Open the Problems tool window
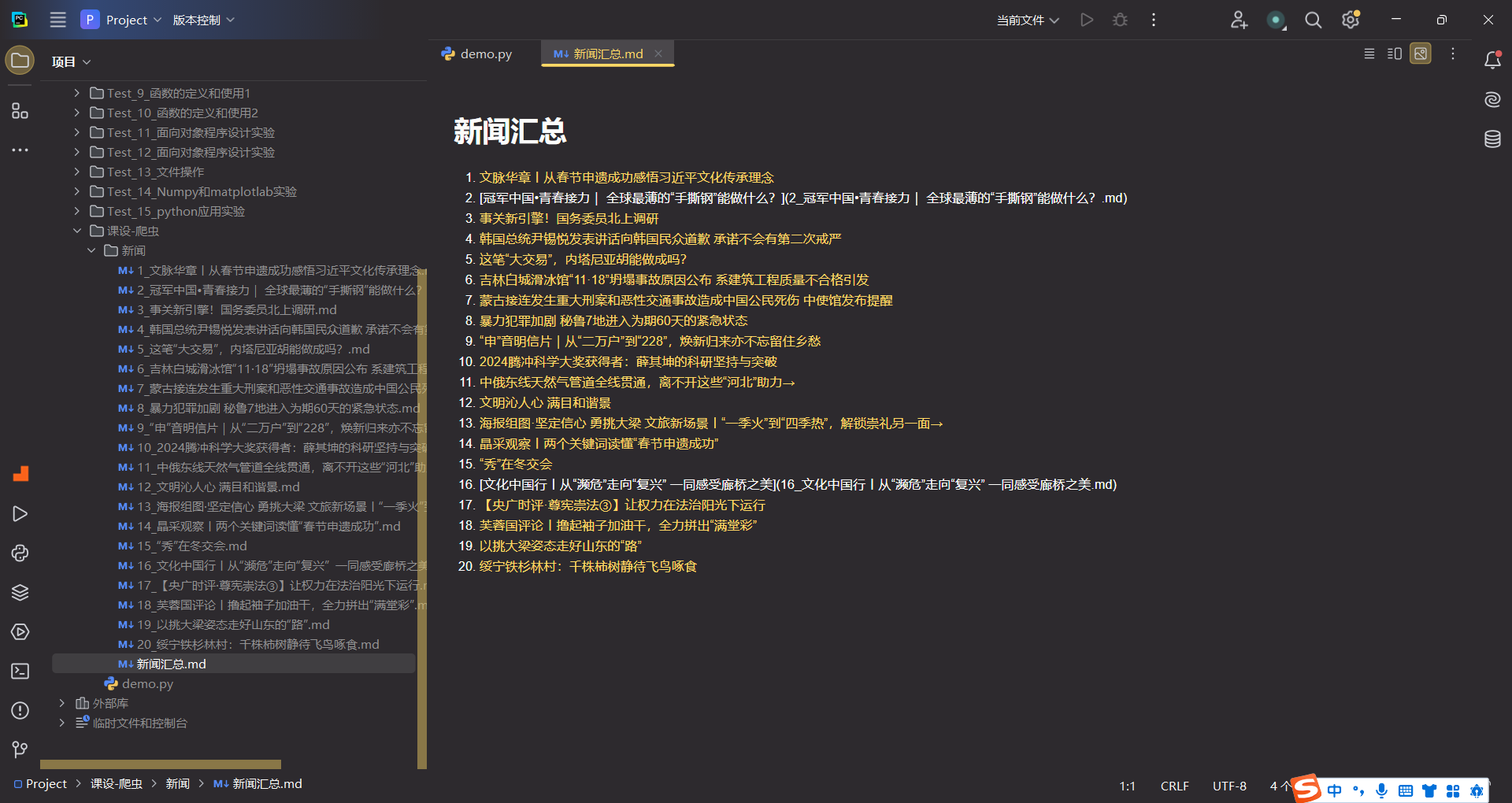1512x803 pixels. [20, 711]
